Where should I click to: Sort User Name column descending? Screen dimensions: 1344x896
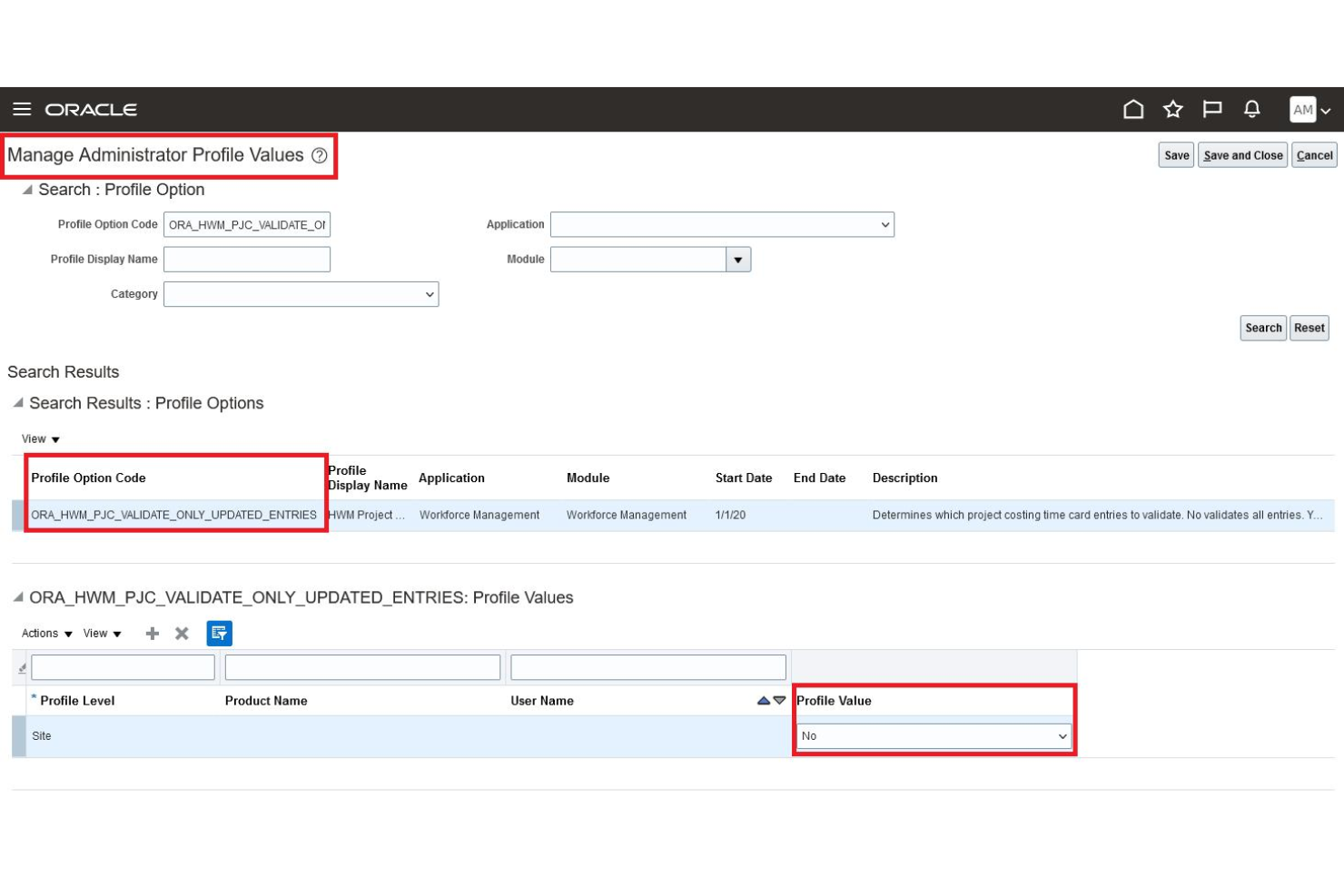tap(779, 701)
